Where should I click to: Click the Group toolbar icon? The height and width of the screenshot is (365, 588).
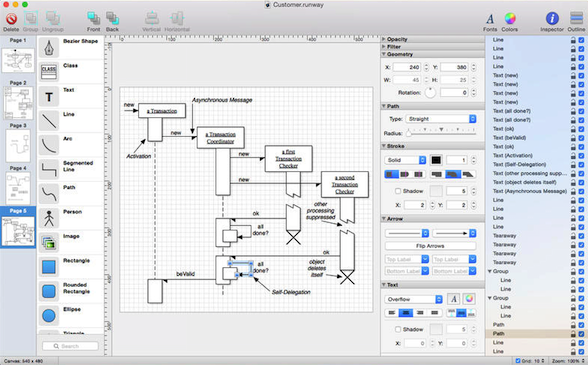click(31, 18)
